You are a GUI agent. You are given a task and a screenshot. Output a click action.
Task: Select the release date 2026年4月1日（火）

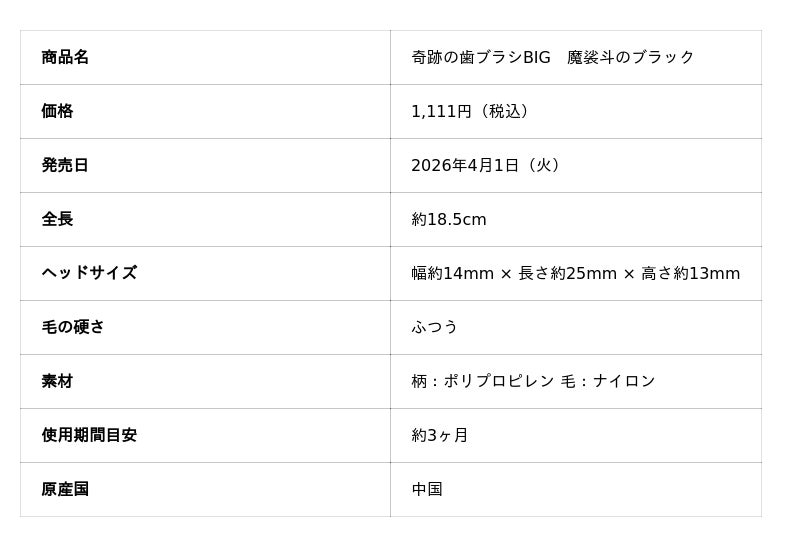489,166
